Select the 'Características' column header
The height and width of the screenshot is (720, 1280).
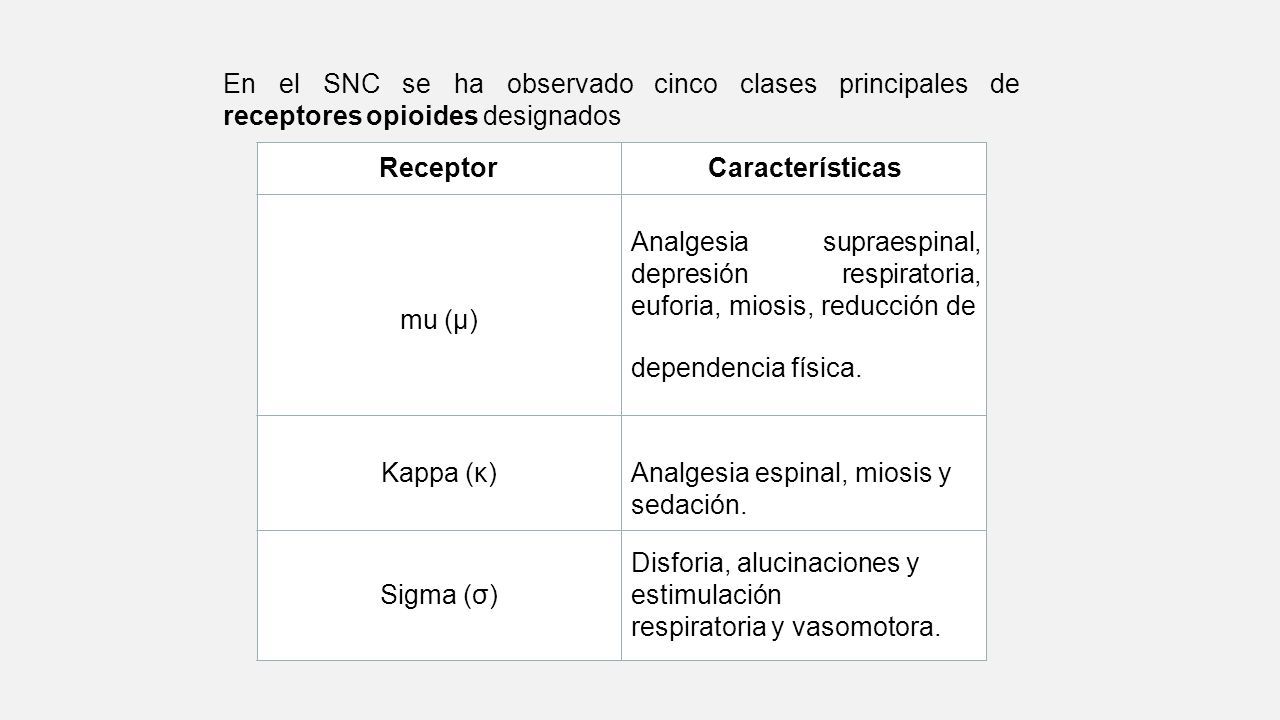(x=804, y=168)
